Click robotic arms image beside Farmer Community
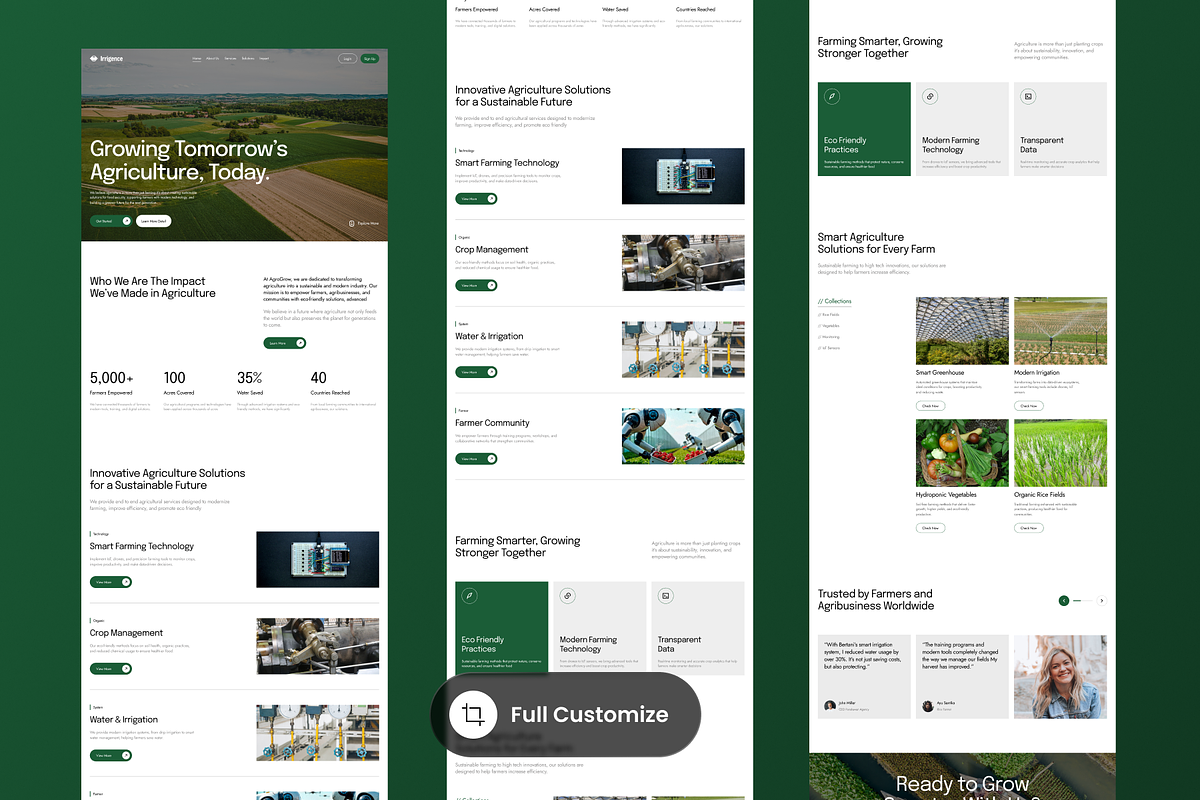This screenshot has height=800, width=1200. [683, 436]
